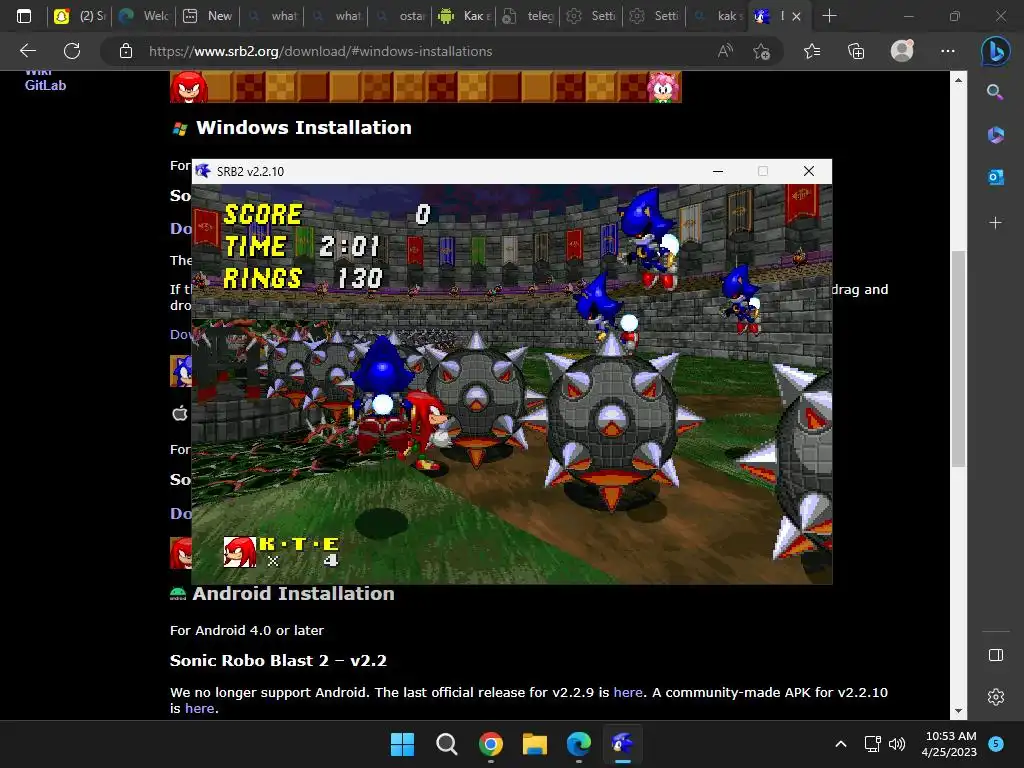Screen dimensions: 1024x768
Task: Switch to the Snapchat tab labeled (2) S
Action: 80,16
